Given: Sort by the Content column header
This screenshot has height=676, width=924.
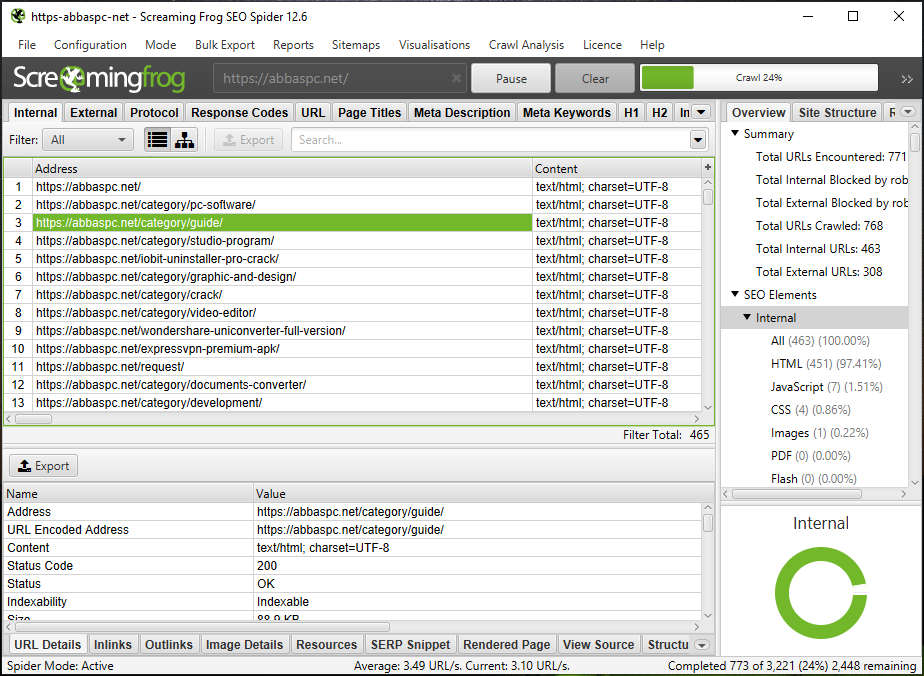Looking at the screenshot, I should point(617,169).
